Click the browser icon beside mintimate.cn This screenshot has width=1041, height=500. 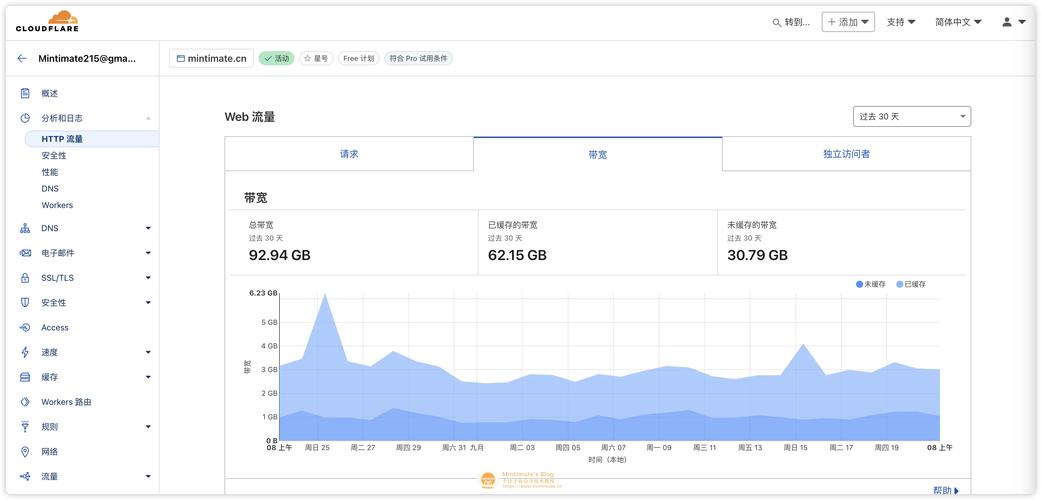pos(181,58)
